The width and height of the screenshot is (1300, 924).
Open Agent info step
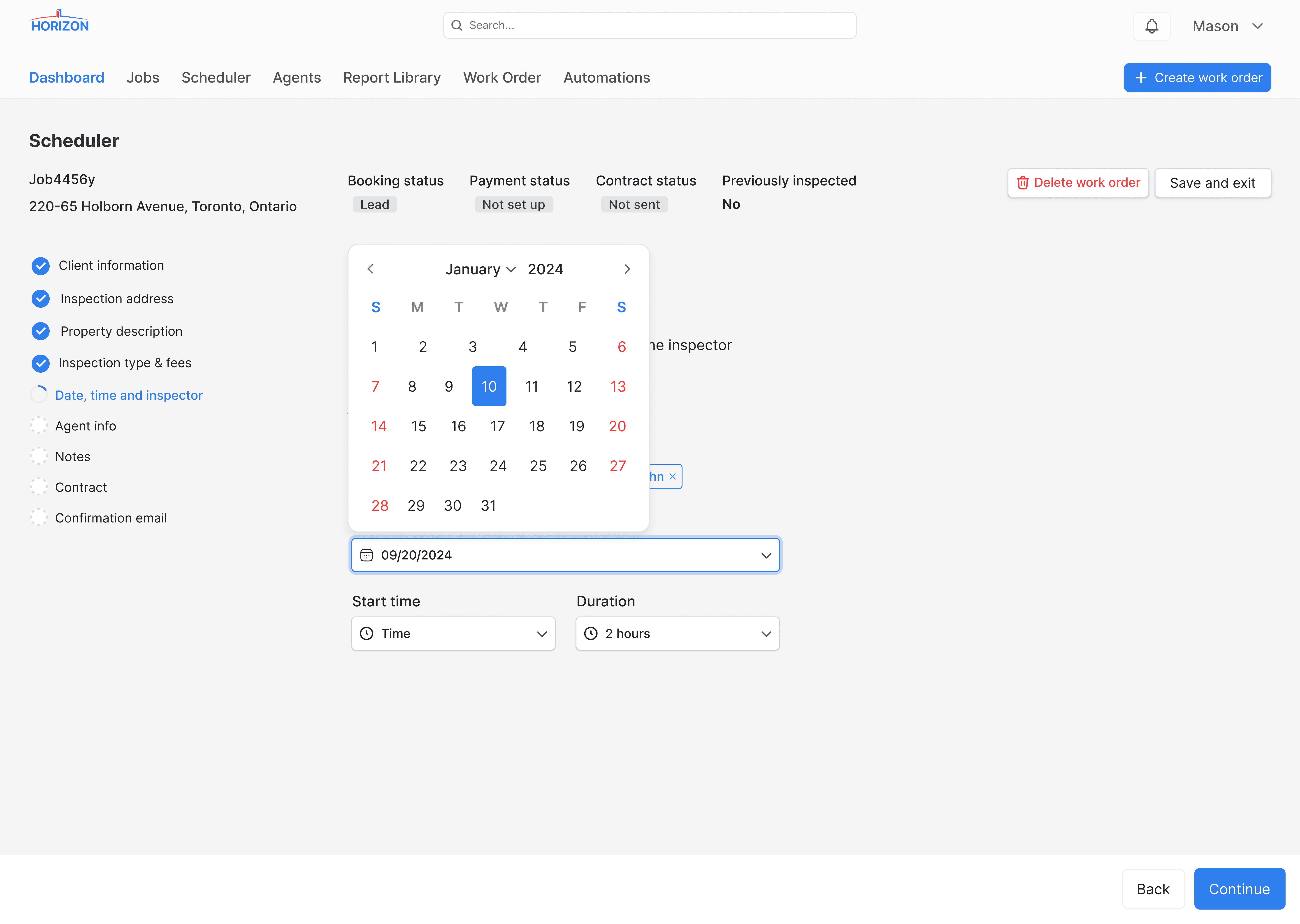(x=85, y=426)
